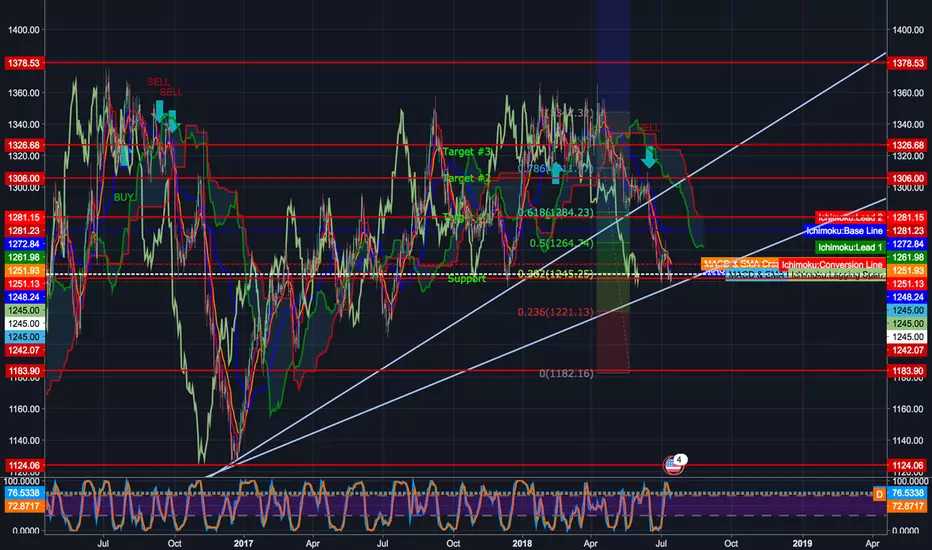Select the Target #2 annotation
The height and width of the screenshot is (550, 932).
(x=467, y=178)
